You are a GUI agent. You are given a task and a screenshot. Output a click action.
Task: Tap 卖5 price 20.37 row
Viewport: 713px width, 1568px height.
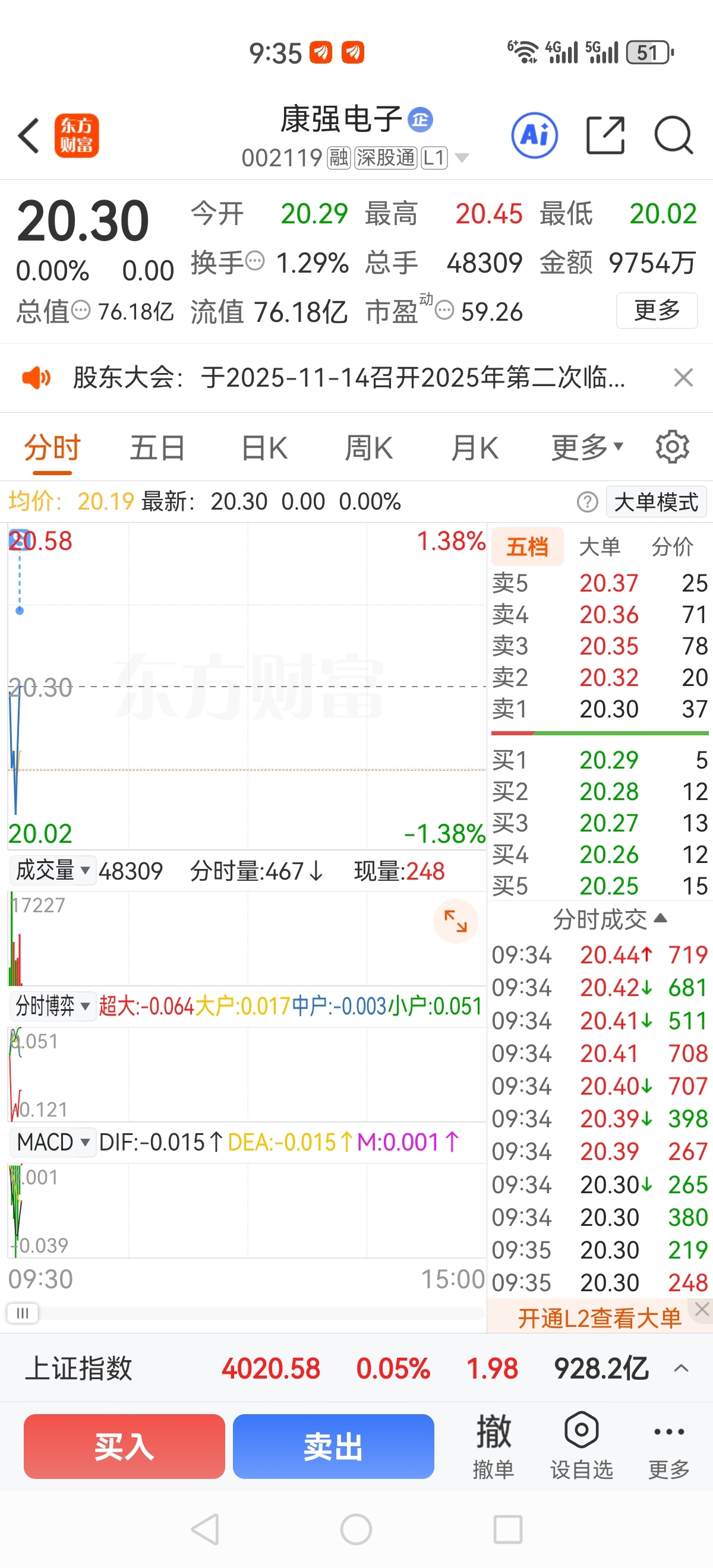[x=600, y=583]
